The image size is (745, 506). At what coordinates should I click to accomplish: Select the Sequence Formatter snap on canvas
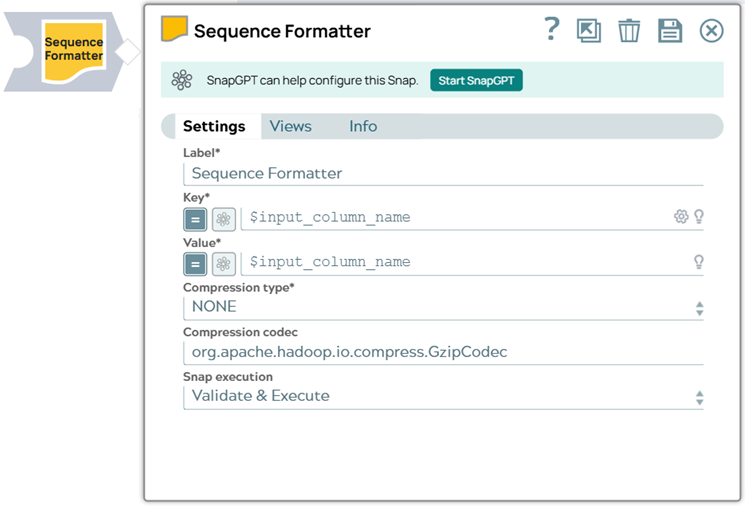tap(73, 51)
